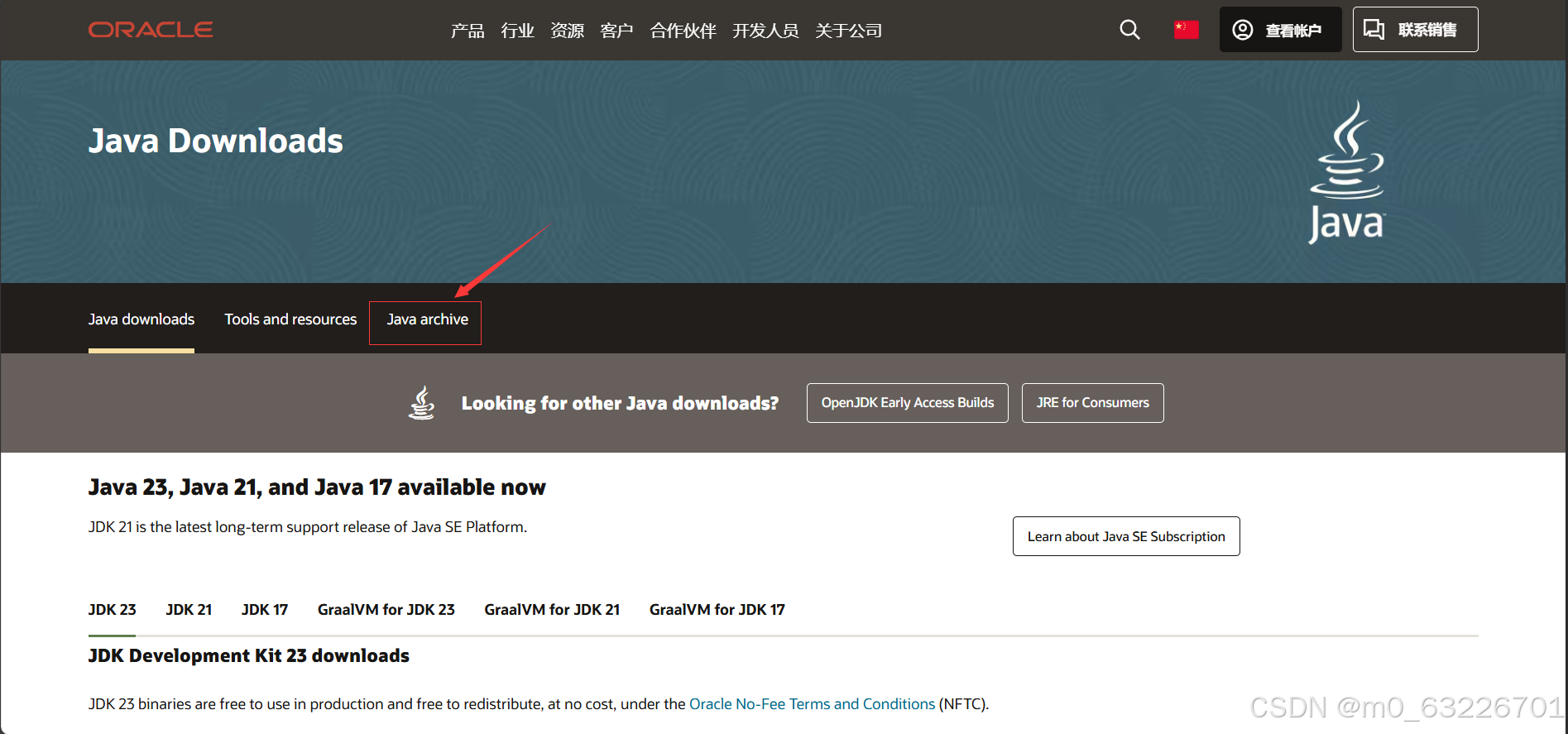Click the China flag country selector
Image resolution: width=1568 pixels, height=734 pixels.
[1186, 30]
